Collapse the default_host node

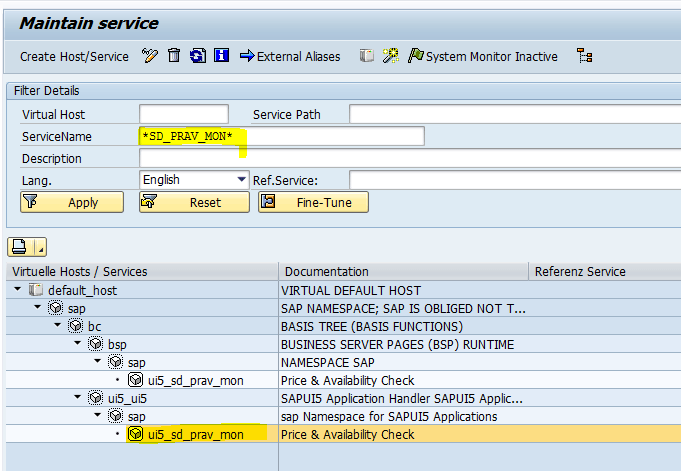click(x=17, y=289)
